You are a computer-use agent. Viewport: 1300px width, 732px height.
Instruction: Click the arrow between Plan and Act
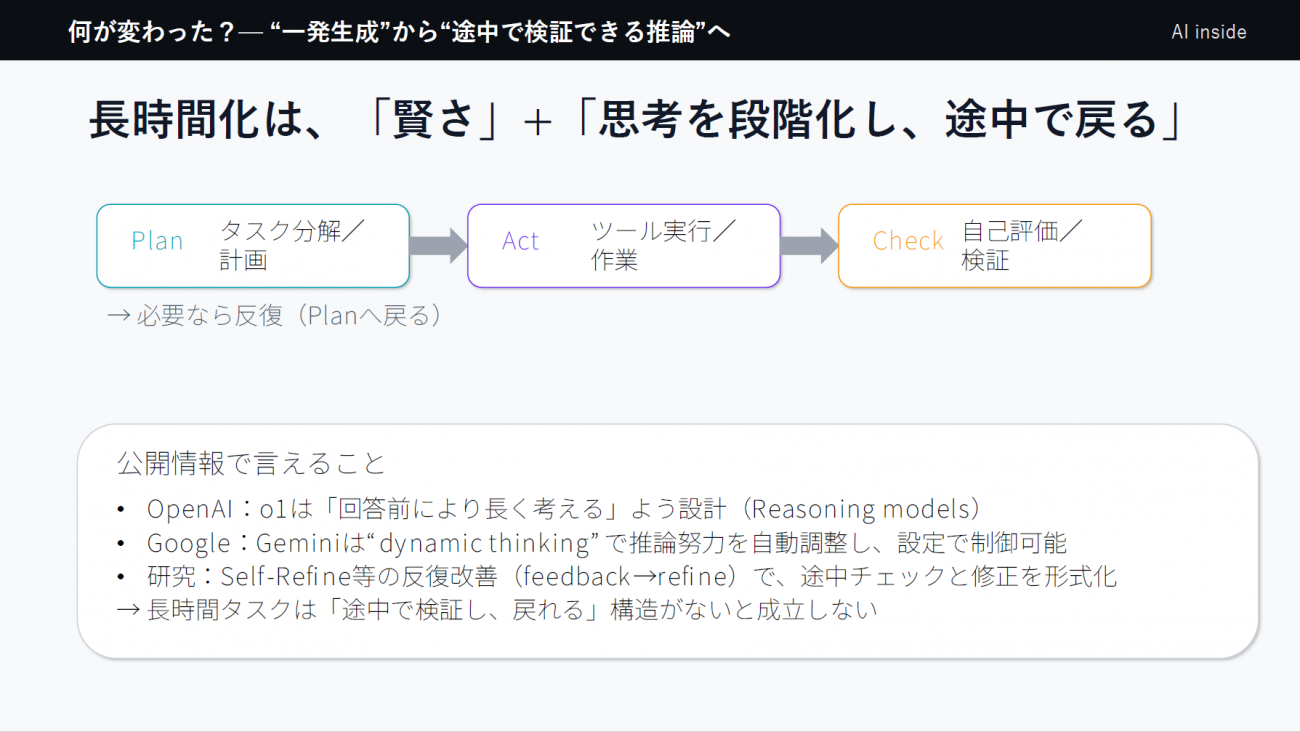(x=437, y=246)
